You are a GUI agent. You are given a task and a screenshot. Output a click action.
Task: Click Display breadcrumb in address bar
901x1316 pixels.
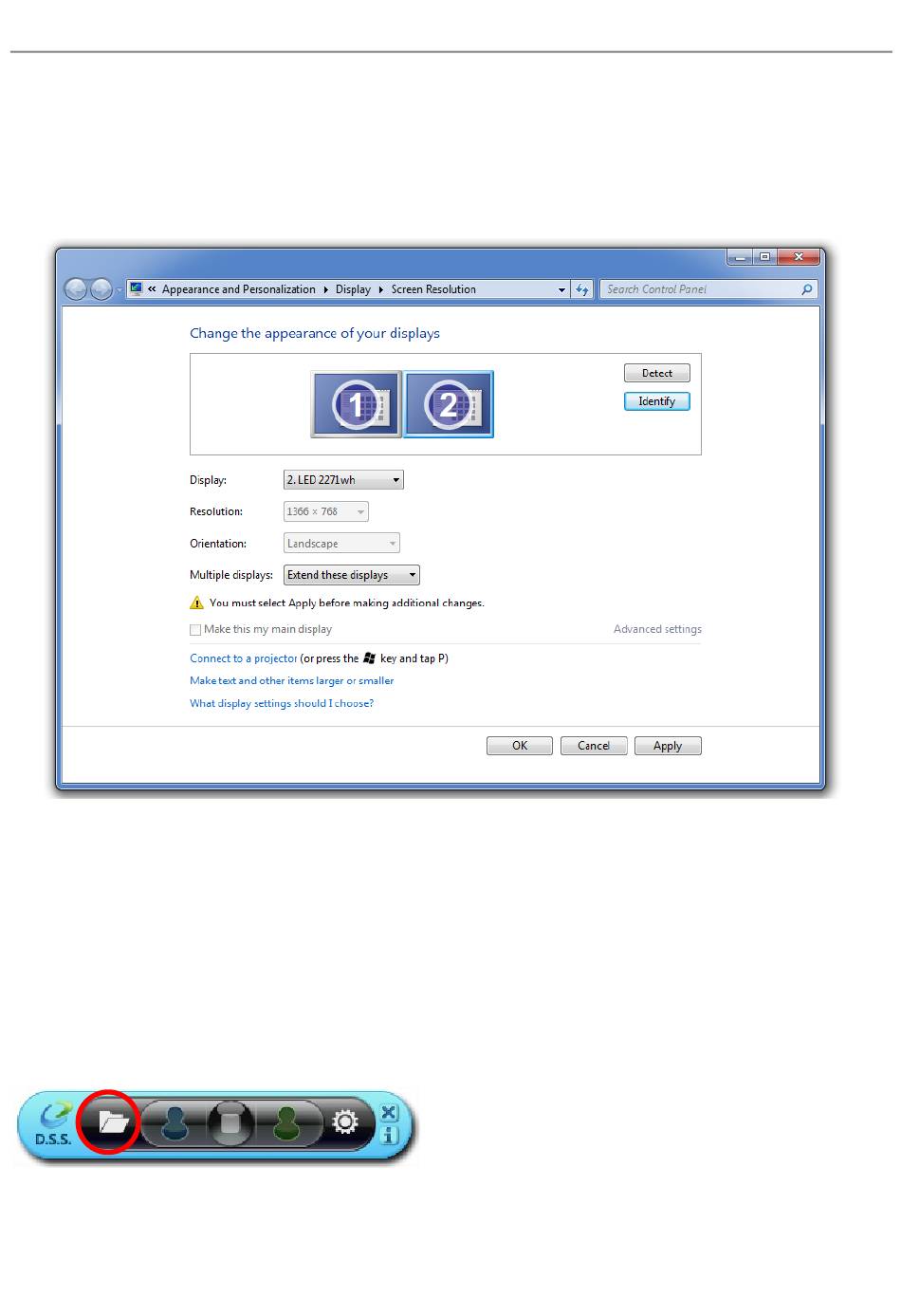(353, 289)
